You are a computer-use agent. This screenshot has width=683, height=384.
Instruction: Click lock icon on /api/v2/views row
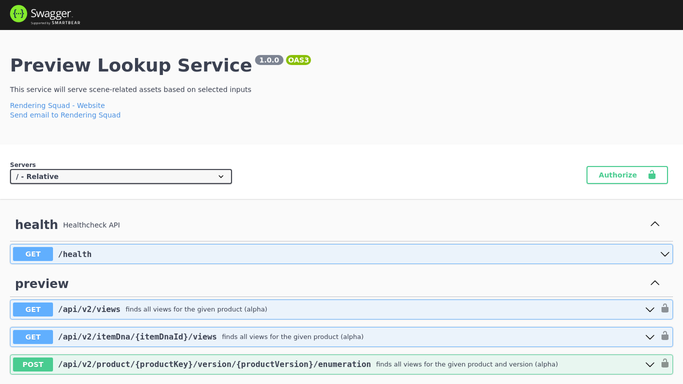click(665, 308)
